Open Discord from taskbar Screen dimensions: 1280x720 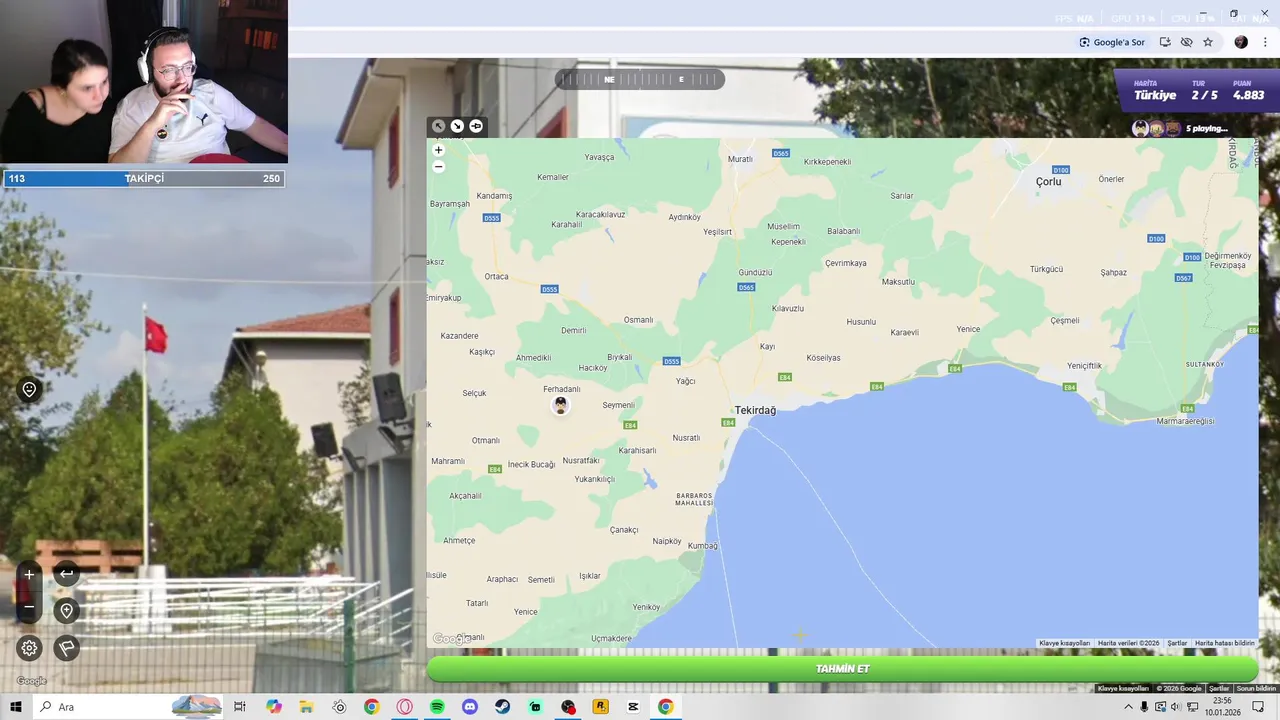coord(470,707)
